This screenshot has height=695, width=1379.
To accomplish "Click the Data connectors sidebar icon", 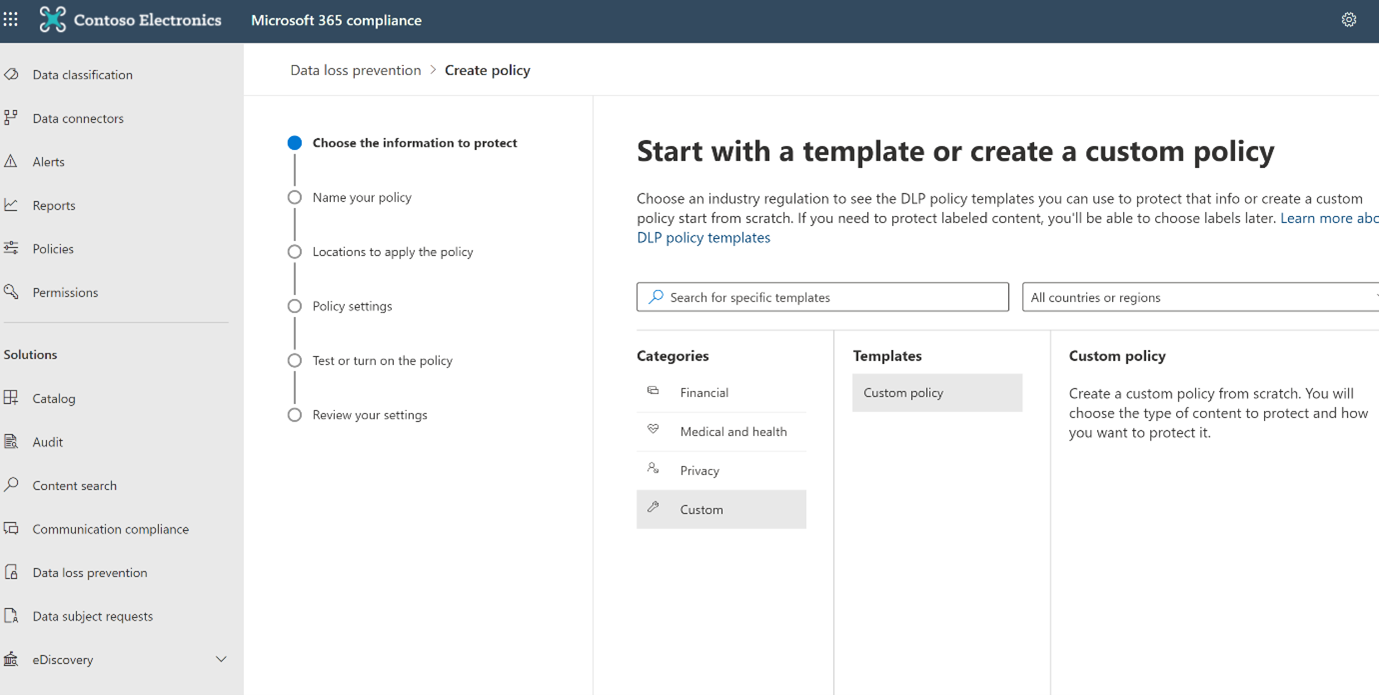I will pyautogui.click(x=11, y=118).
